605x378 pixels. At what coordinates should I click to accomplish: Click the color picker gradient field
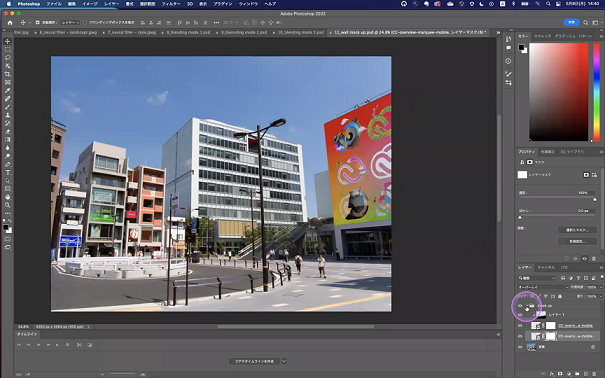tap(559, 92)
